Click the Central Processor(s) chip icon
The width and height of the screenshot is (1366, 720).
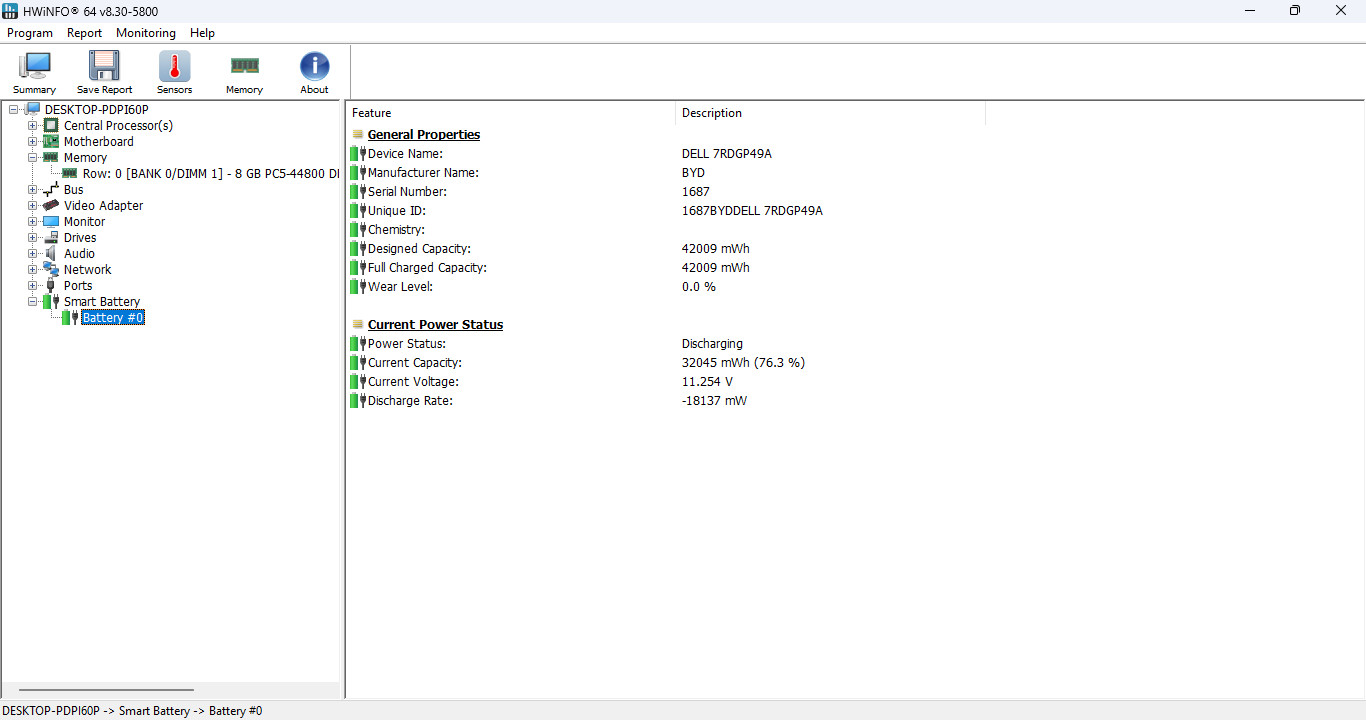tap(51, 126)
